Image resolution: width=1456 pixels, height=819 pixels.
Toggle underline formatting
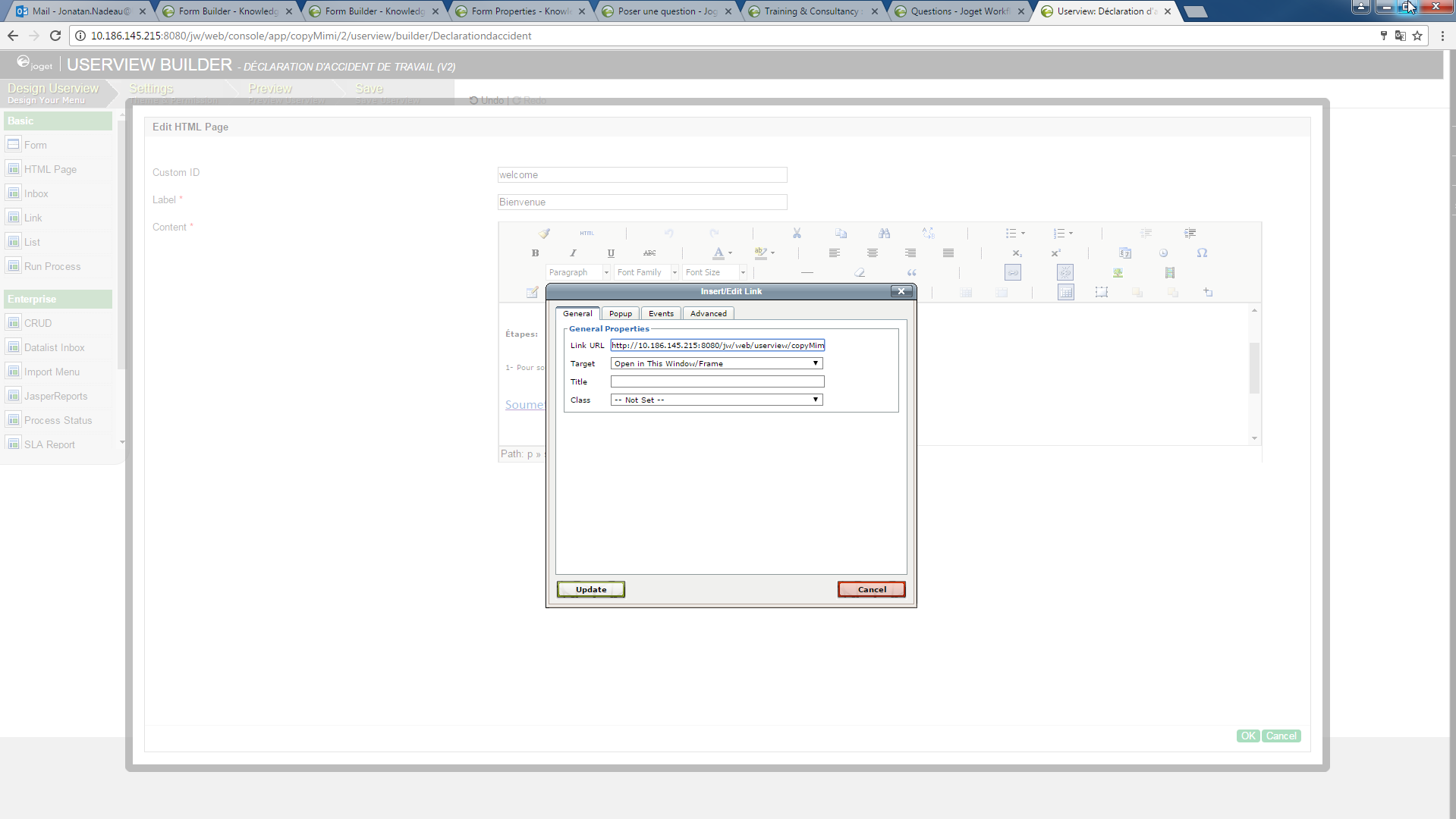pos(611,253)
